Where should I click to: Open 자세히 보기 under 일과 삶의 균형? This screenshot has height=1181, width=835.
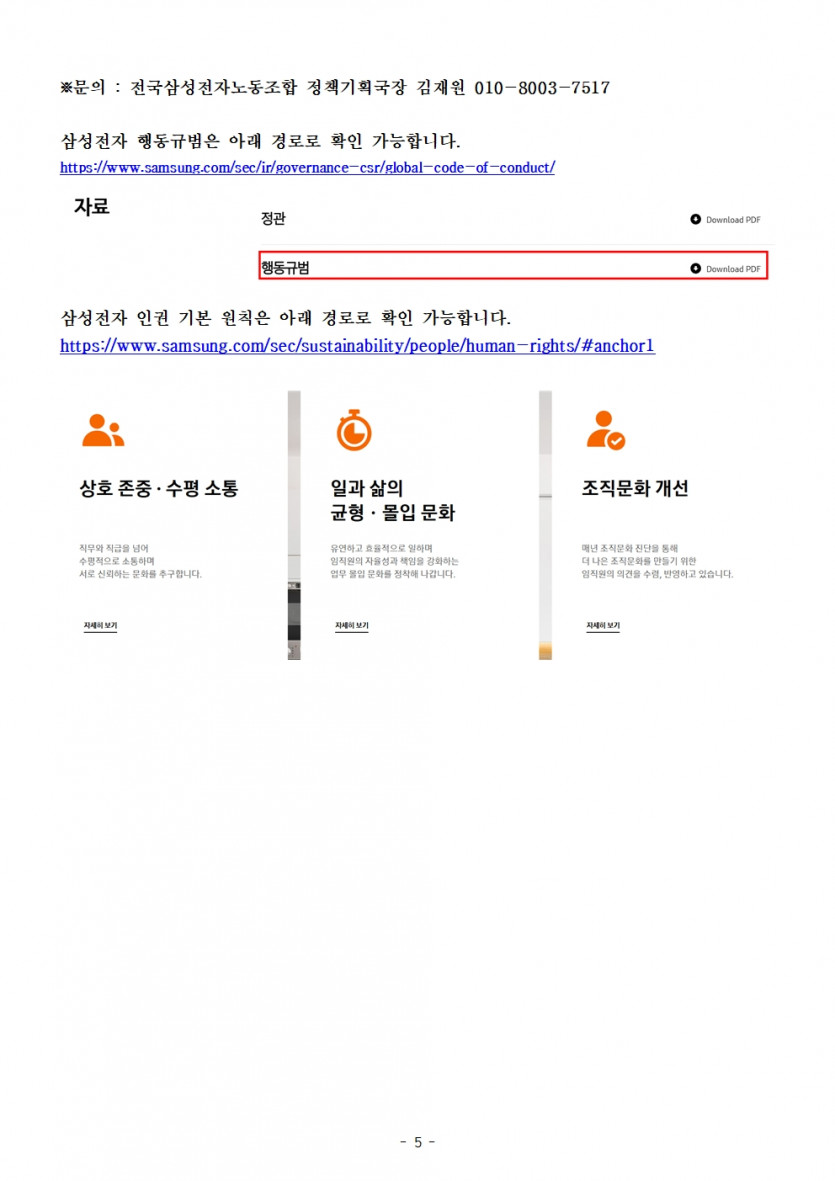[352, 626]
